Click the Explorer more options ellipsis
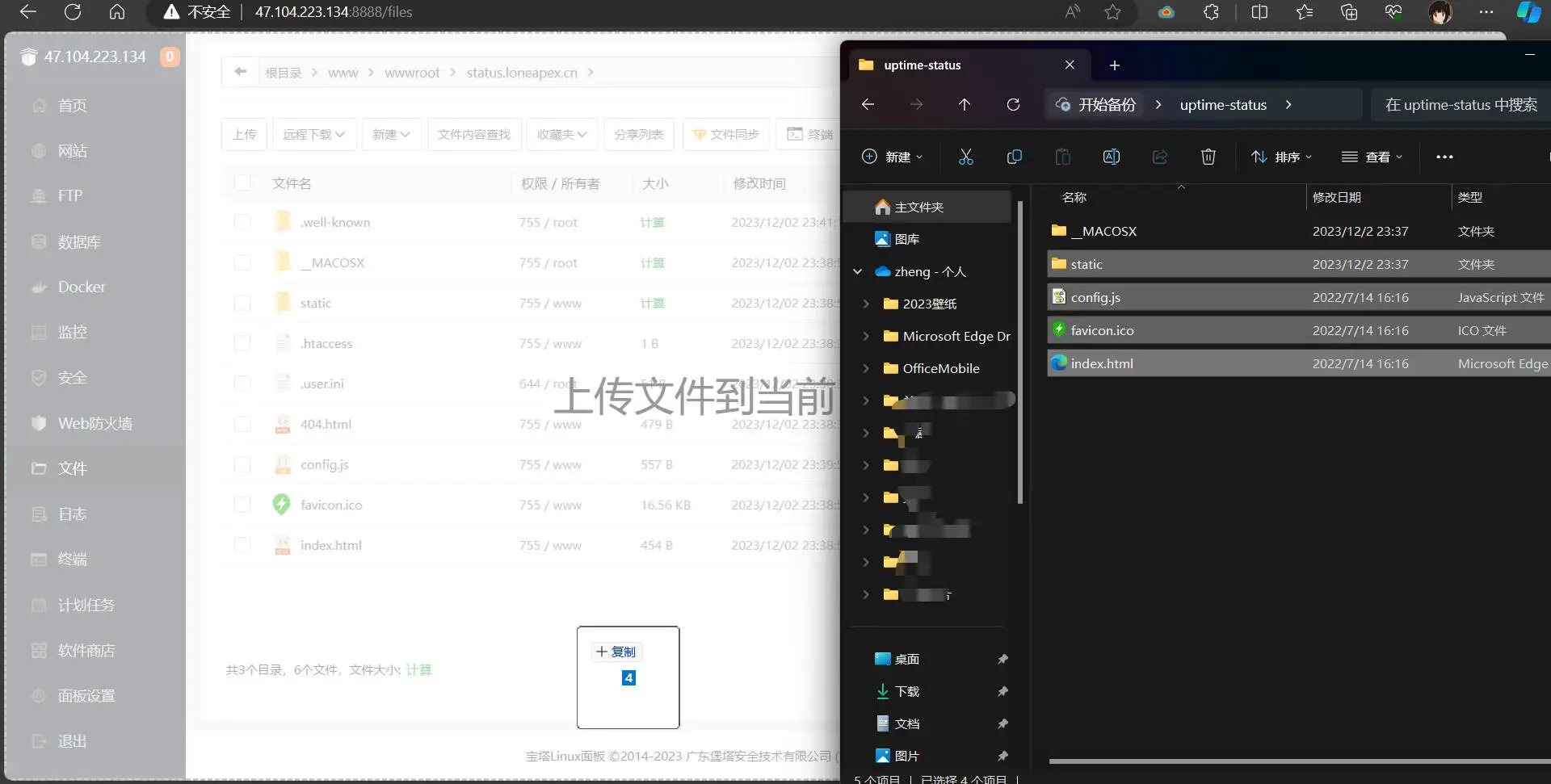This screenshot has height=784, width=1551. coord(1444,157)
